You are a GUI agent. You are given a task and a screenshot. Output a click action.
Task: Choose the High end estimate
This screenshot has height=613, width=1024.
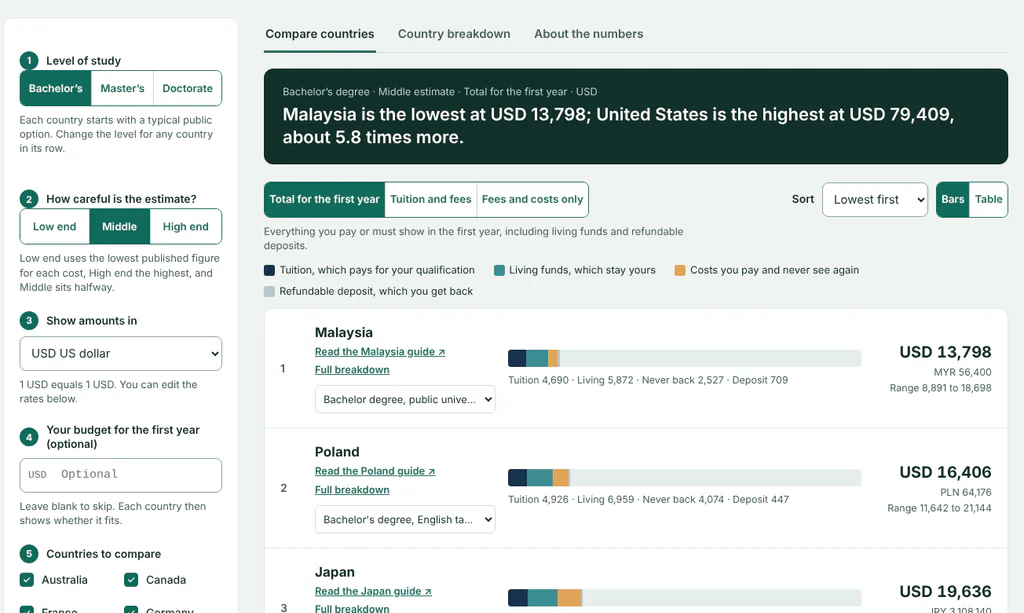point(185,227)
